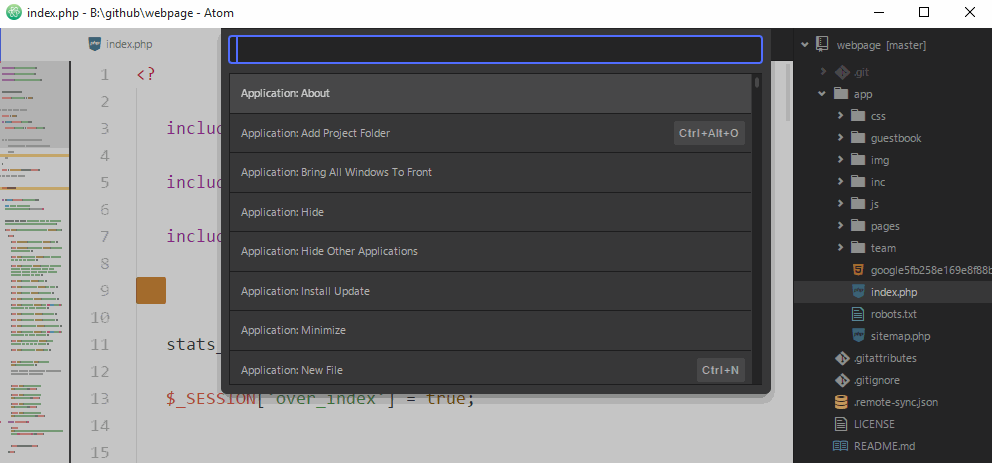
Task: Click the editor's vertical scrollbar
Action: pyautogui.click(x=788, y=91)
